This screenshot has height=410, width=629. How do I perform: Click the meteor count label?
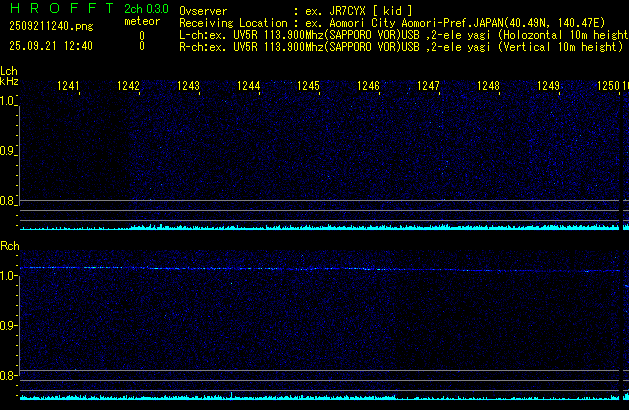tap(141, 22)
